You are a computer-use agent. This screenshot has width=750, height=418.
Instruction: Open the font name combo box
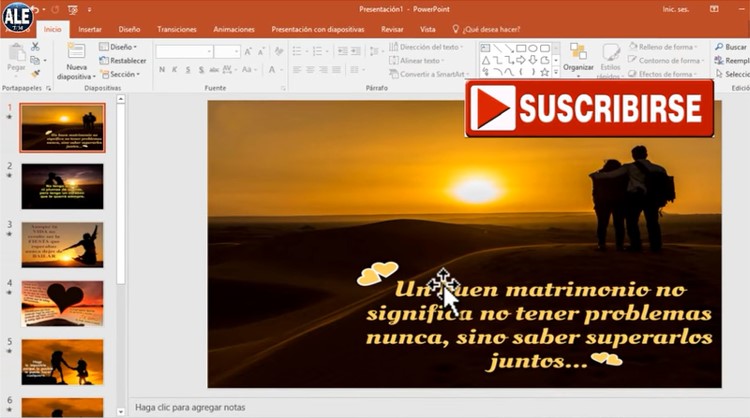click(183, 51)
